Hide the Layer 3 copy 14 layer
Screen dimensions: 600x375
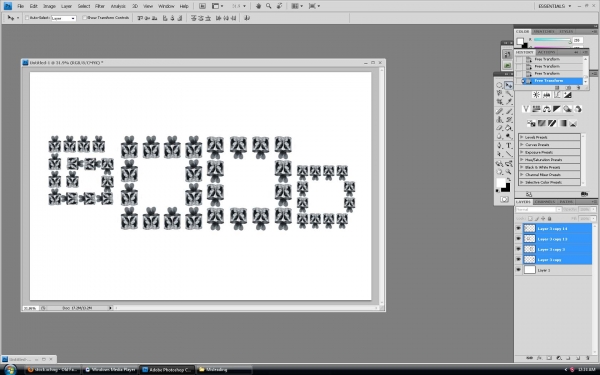(518, 228)
